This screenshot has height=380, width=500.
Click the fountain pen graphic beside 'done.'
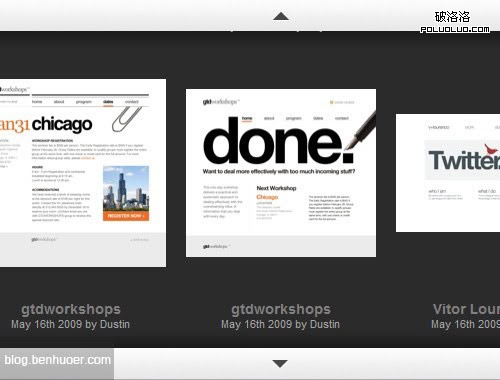[x=361, y=131]
